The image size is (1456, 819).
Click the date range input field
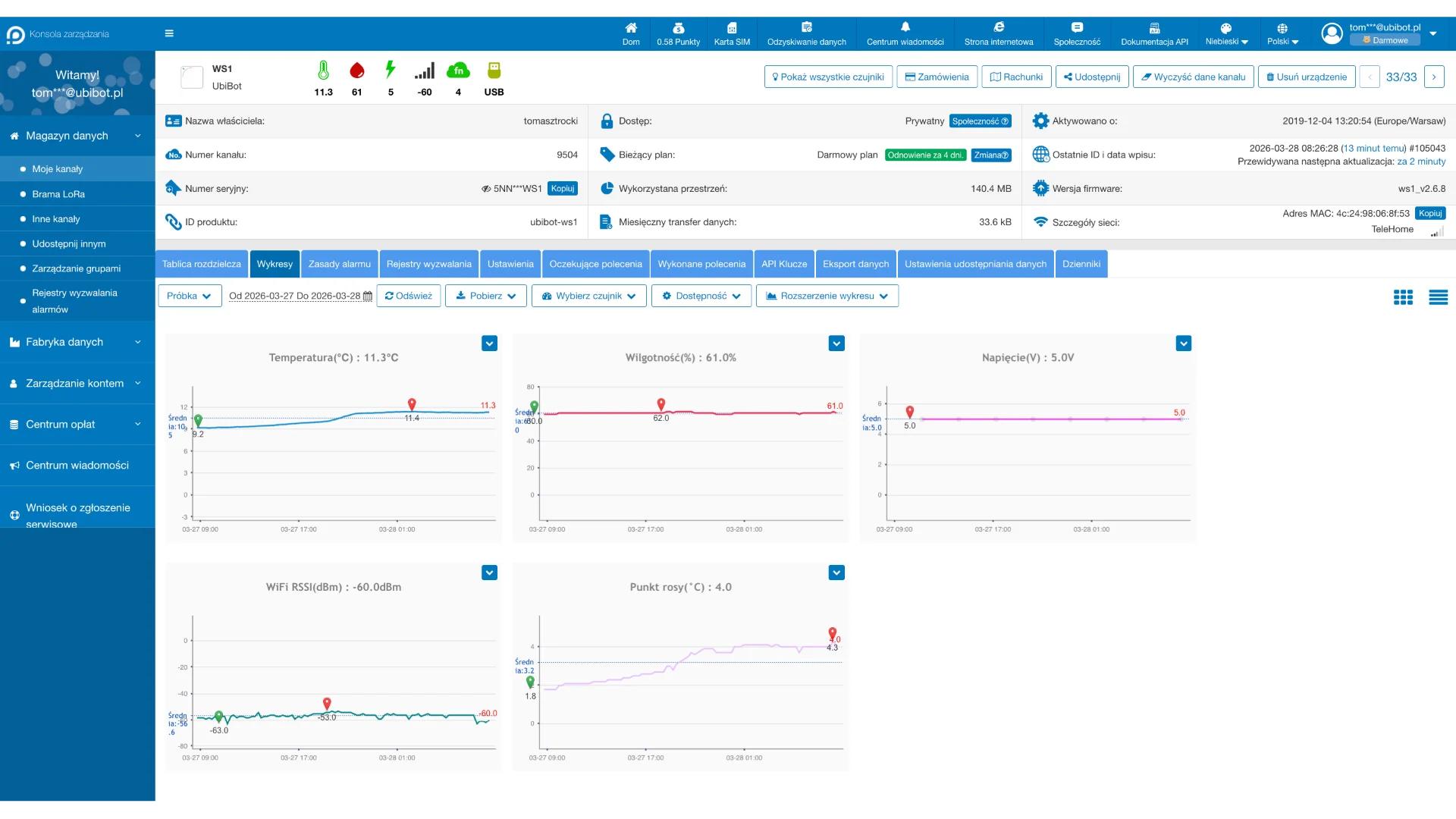(294, 296)
